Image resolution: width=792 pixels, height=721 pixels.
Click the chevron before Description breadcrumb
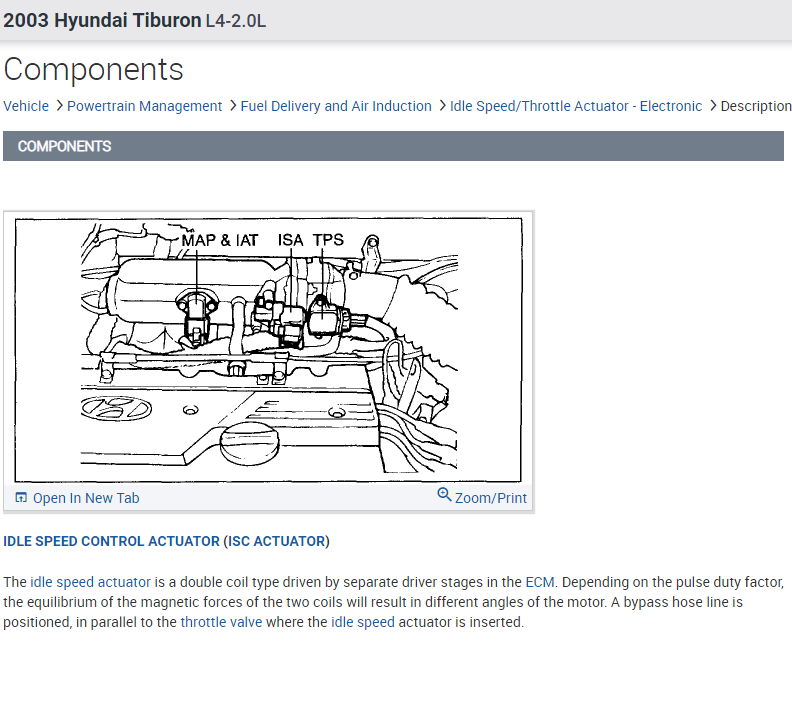(x=712, y=106)
